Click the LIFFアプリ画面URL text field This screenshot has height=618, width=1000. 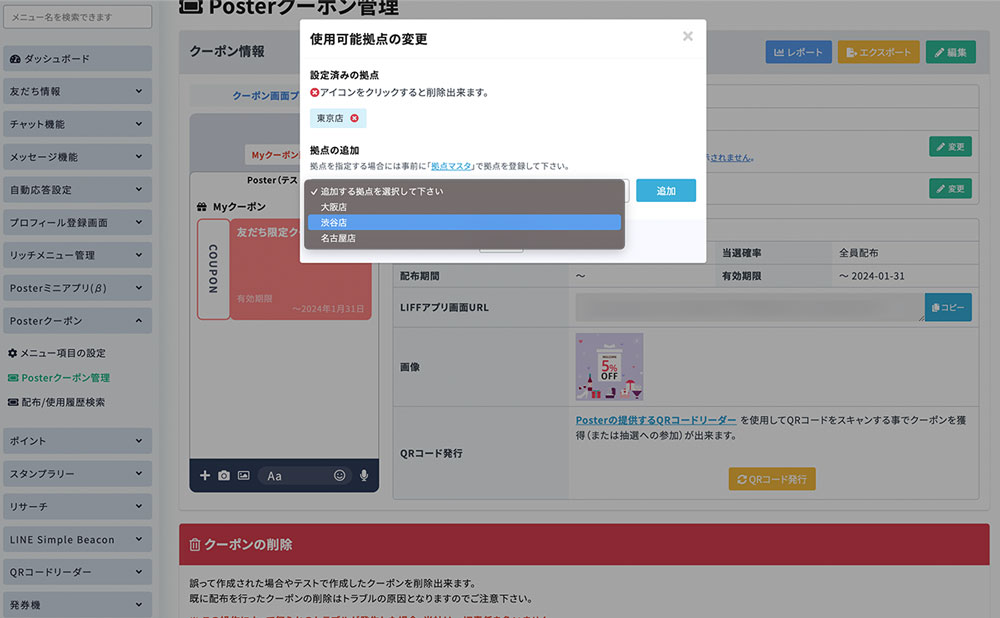click(750, 307)
